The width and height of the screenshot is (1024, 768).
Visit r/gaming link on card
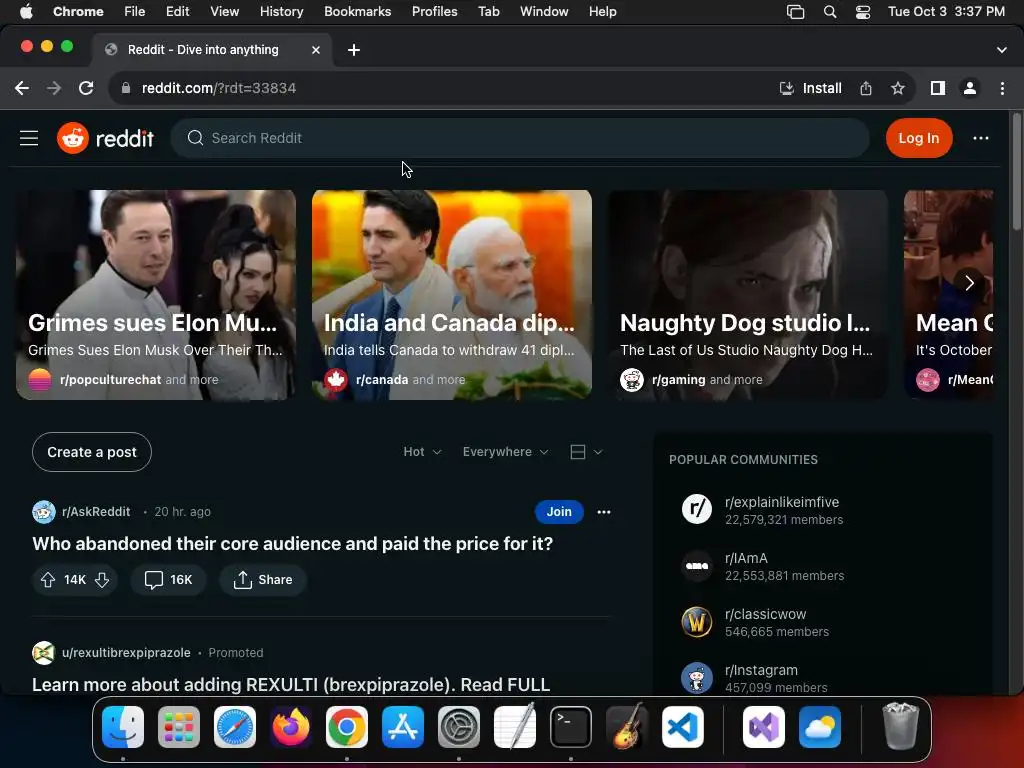678,379
